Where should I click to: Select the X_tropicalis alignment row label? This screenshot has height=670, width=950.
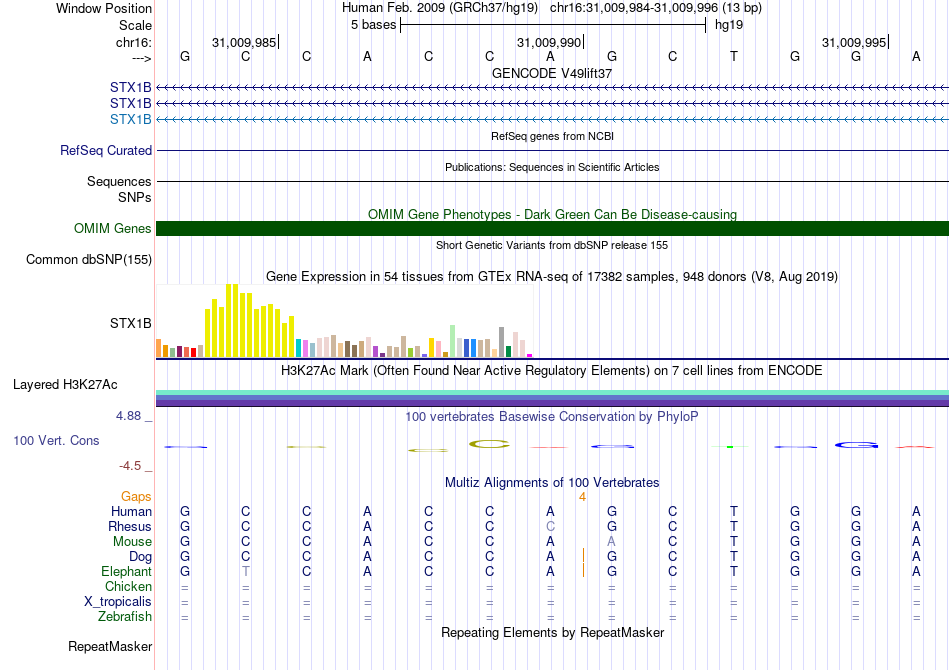coord(118,602)
